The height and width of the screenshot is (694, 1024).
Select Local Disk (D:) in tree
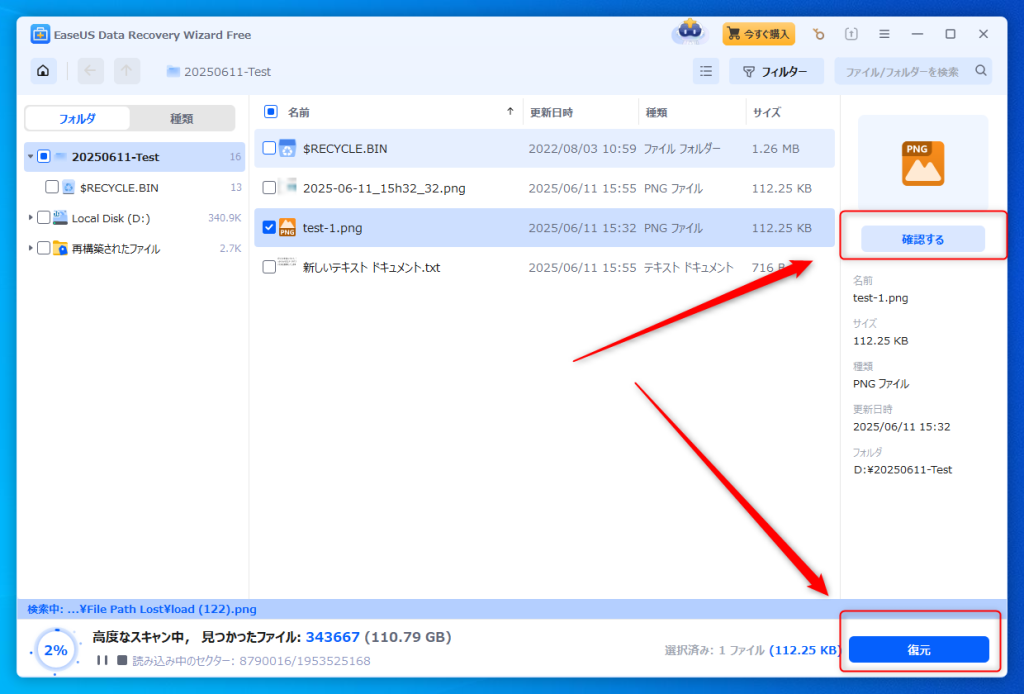click(x=111, y=218)
